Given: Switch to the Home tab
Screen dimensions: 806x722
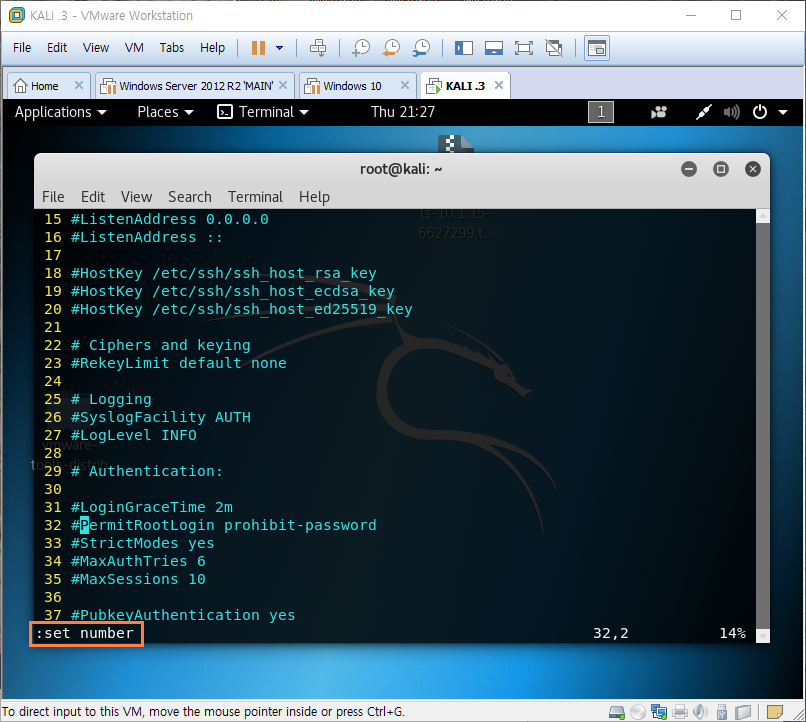Looking at the screenshot, I should click(44, 86).
